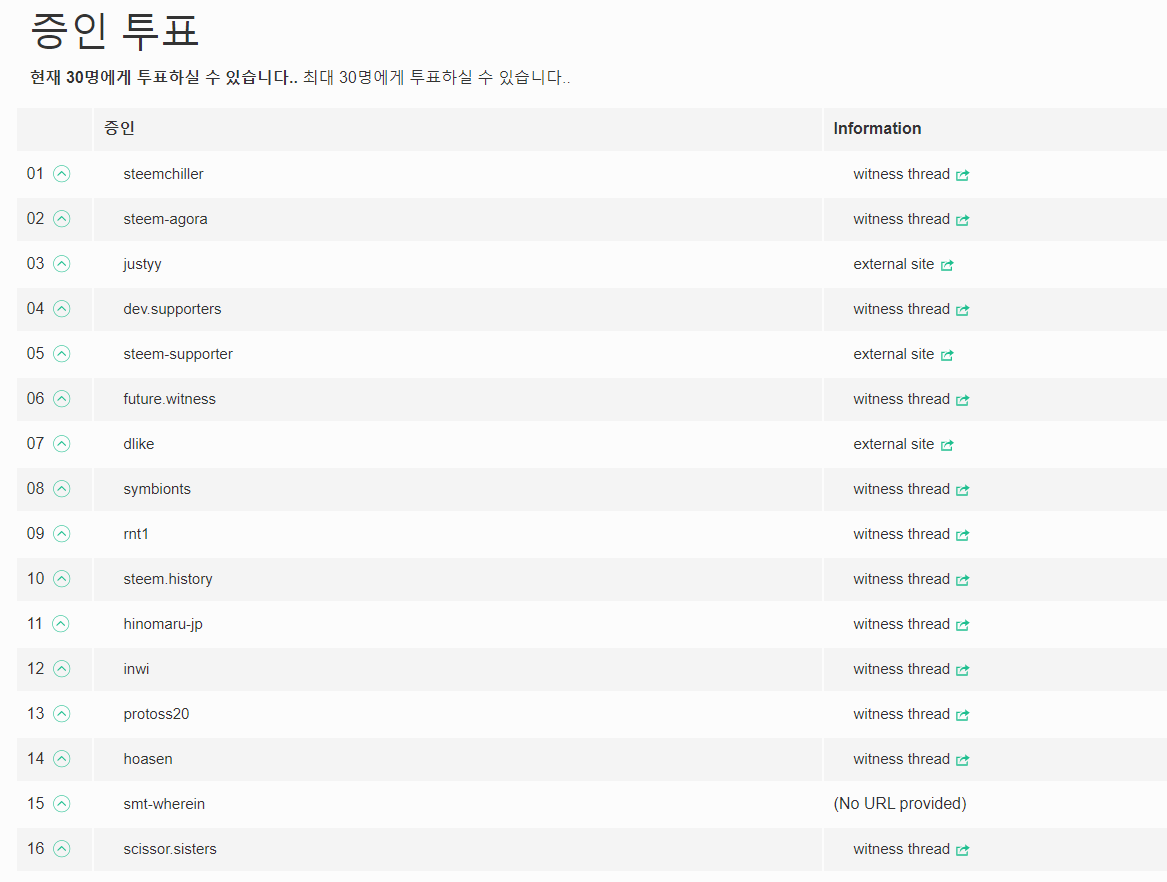The image size is (1167, 882).
Task: Open inwi's witness thread link
Action: point(911,669)
